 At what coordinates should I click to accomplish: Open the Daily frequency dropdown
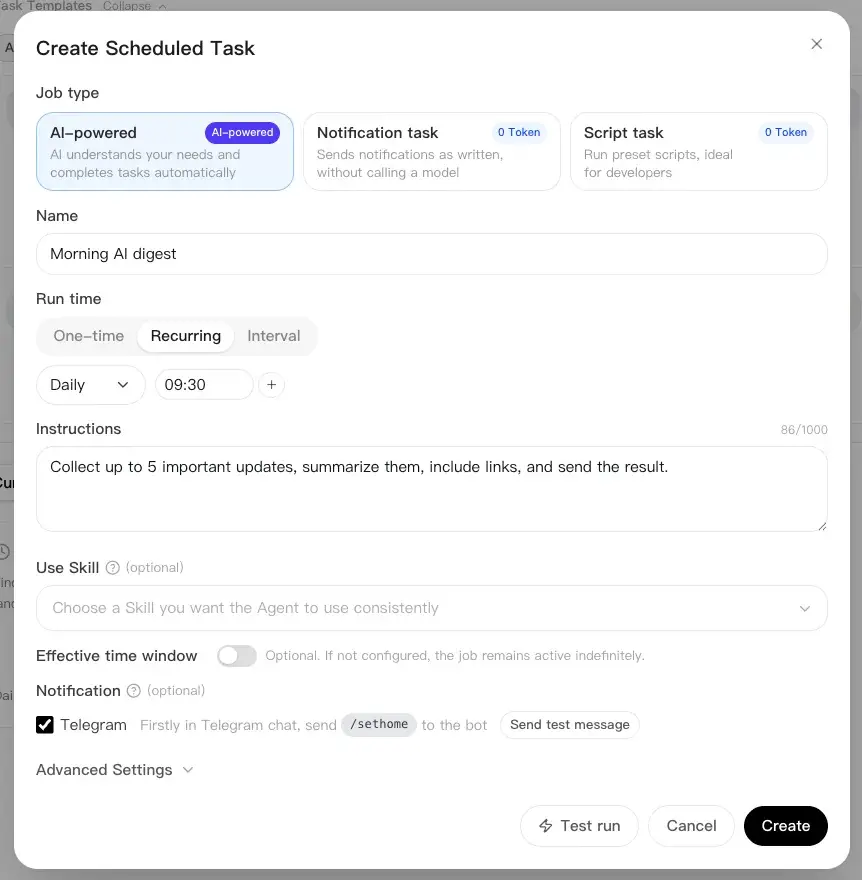[x=90, y=384]
